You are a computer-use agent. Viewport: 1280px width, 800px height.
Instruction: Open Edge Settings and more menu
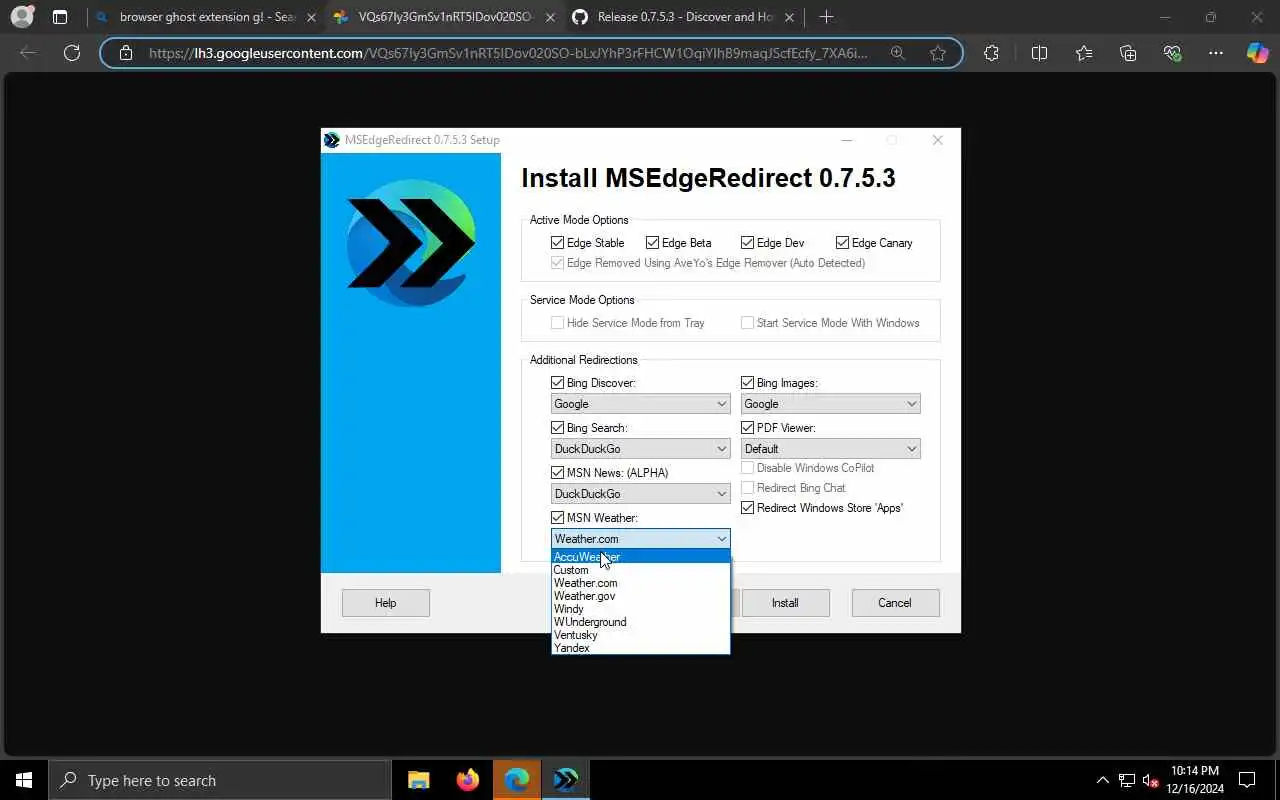(1216, 53)
